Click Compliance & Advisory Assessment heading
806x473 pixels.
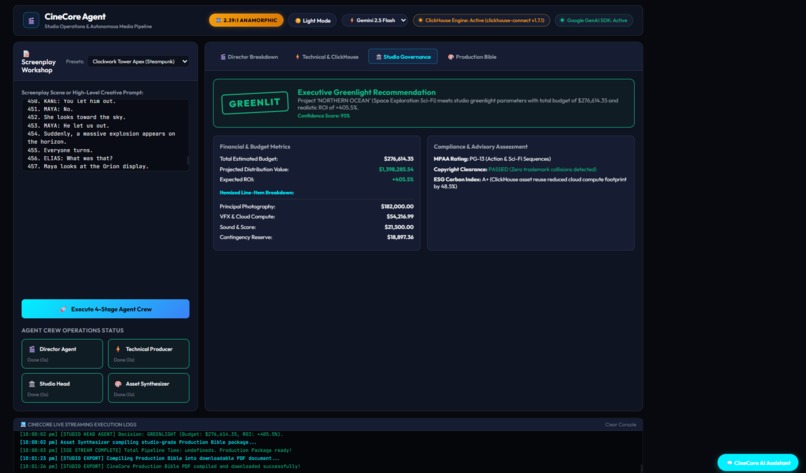coord(480,147)
